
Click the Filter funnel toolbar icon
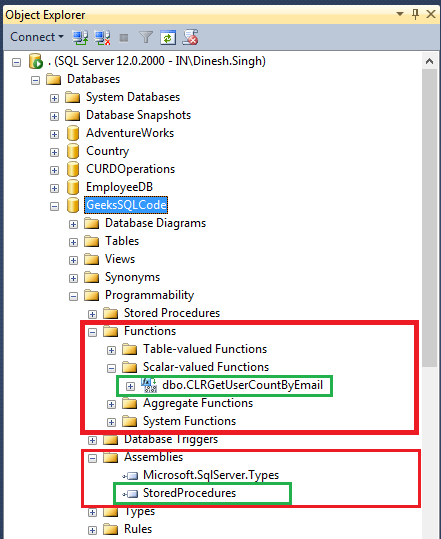pyautogui.click(x=146, y=37)
